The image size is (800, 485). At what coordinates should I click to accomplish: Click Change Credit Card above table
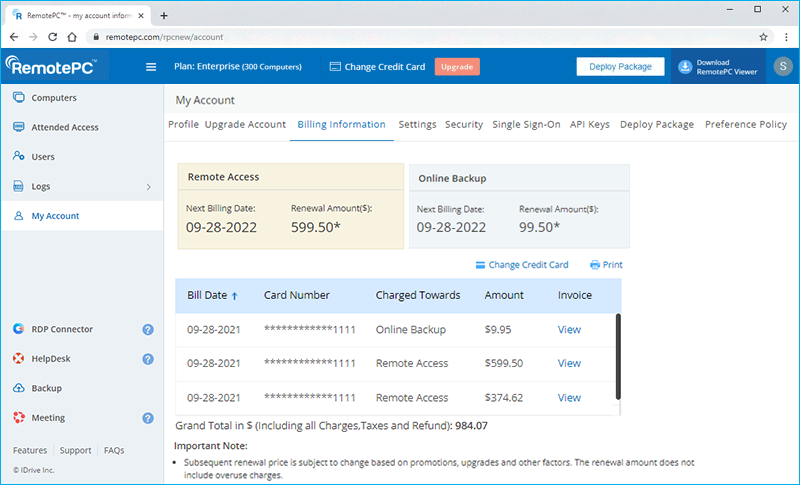click(x=522, y=265)
